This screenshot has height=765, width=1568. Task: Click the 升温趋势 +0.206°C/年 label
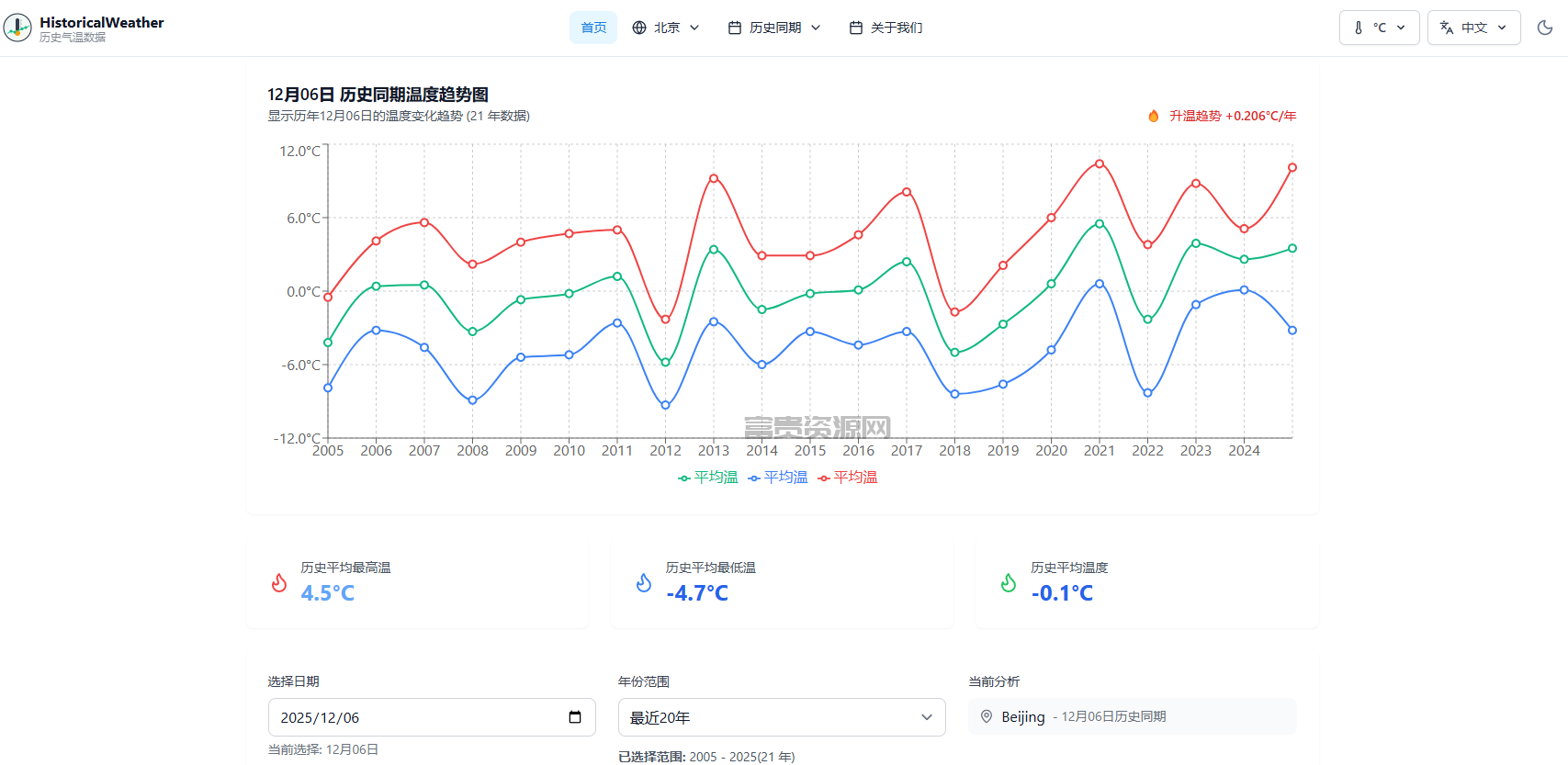1233,116
